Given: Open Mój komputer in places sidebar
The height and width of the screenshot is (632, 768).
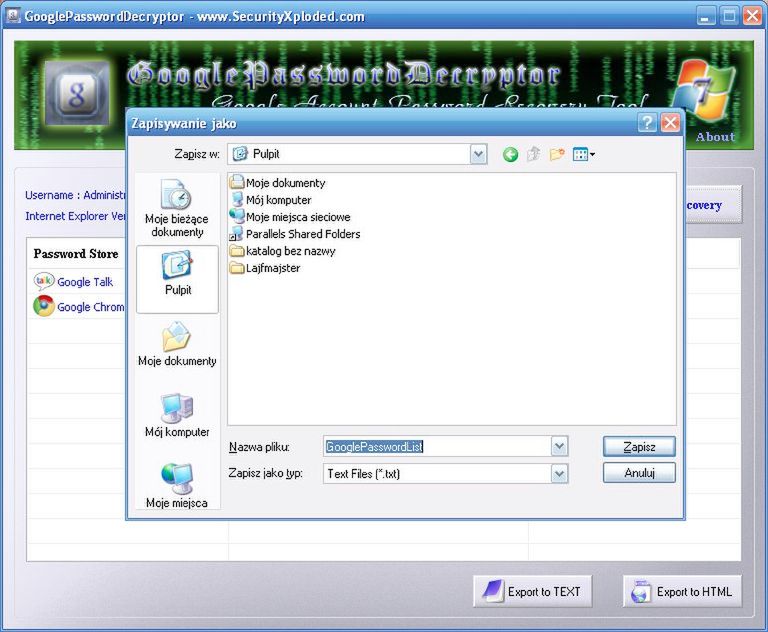Looking at the screenshot, I should click(x=177, y=415).
